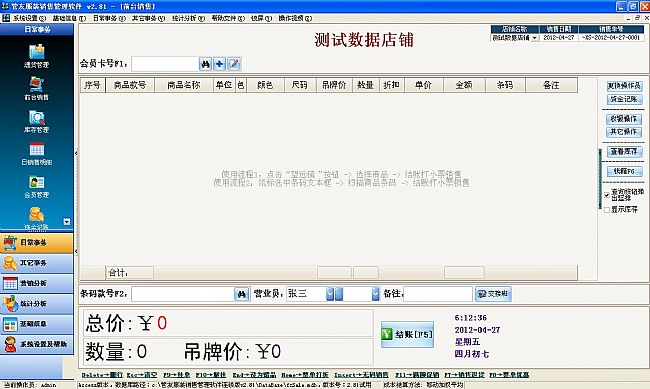Open 其它事务 menu in menu bar

point(148,18)
